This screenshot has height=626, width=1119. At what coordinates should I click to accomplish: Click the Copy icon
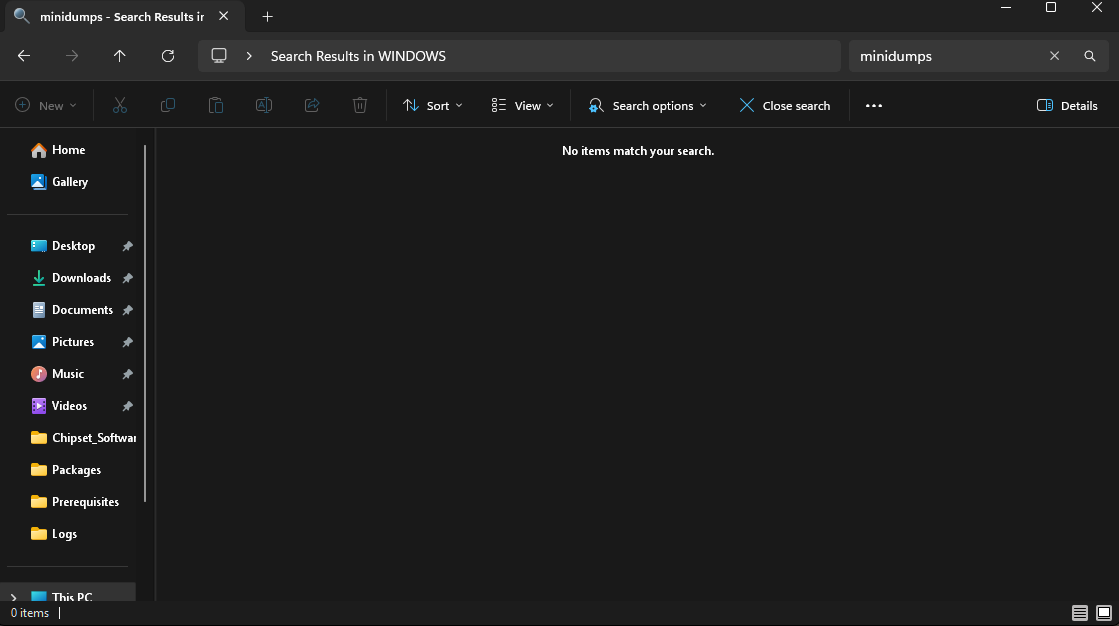(x=168, y=106)
